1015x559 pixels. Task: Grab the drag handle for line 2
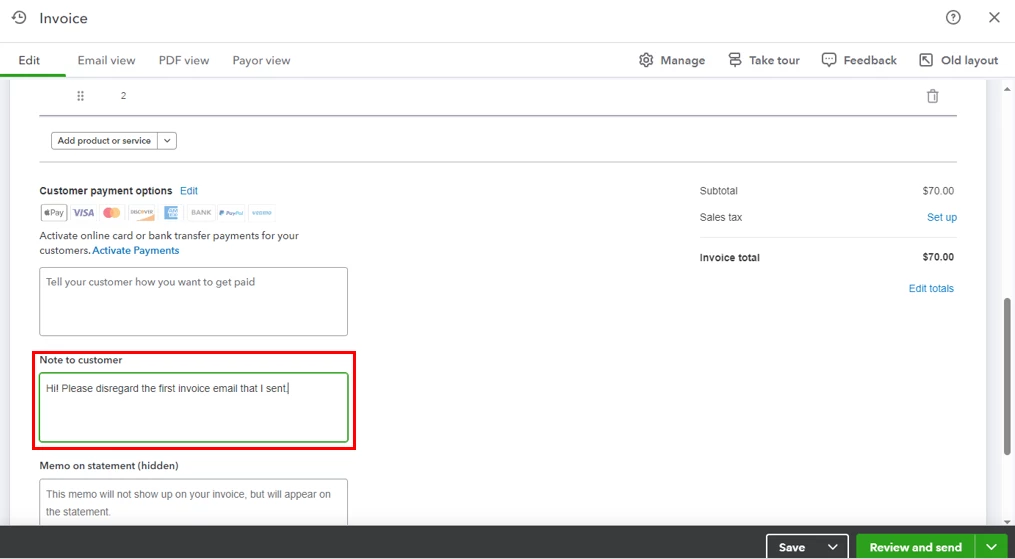(80, 96)
